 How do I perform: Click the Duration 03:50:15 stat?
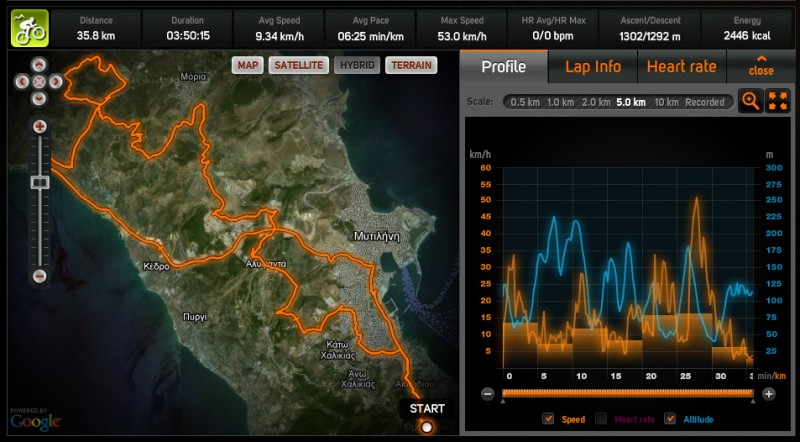tap(187, 29)
